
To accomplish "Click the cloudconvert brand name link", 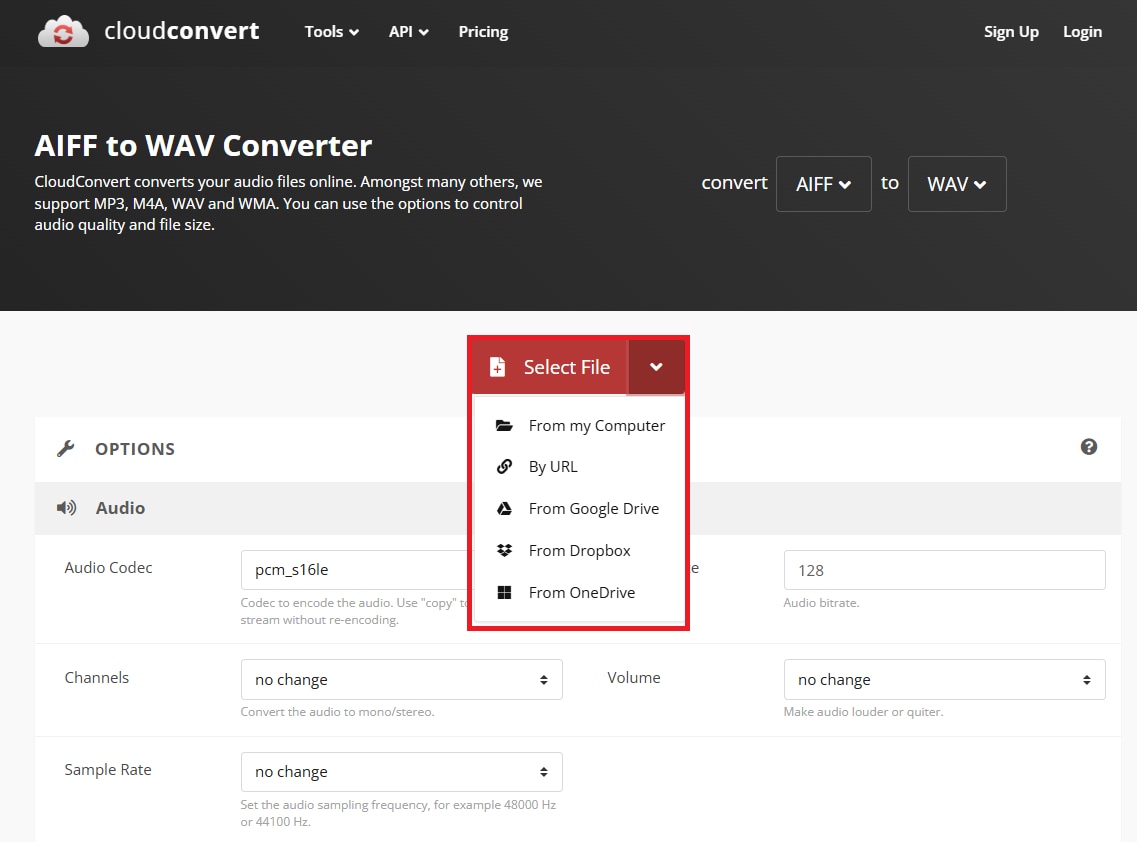I will (181, 30).
